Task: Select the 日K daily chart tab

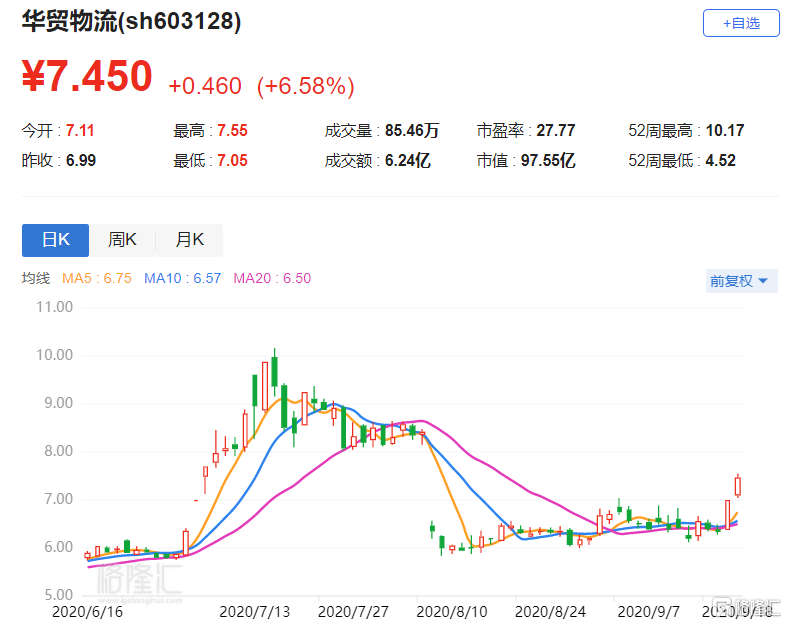Action: pos(55,240)
